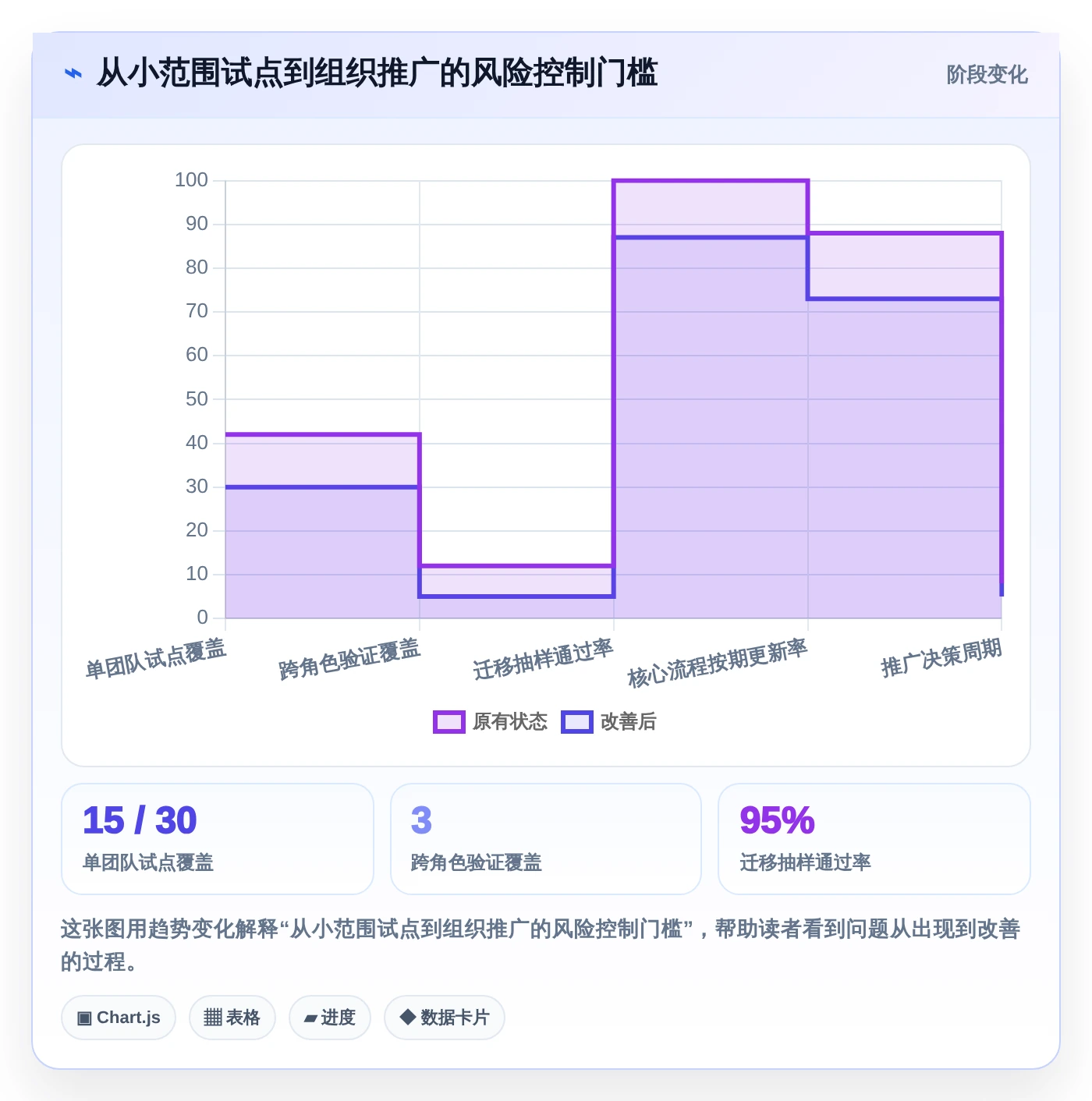Click the 迁移抽样通过率 x-axis label

tap(544, 659)
